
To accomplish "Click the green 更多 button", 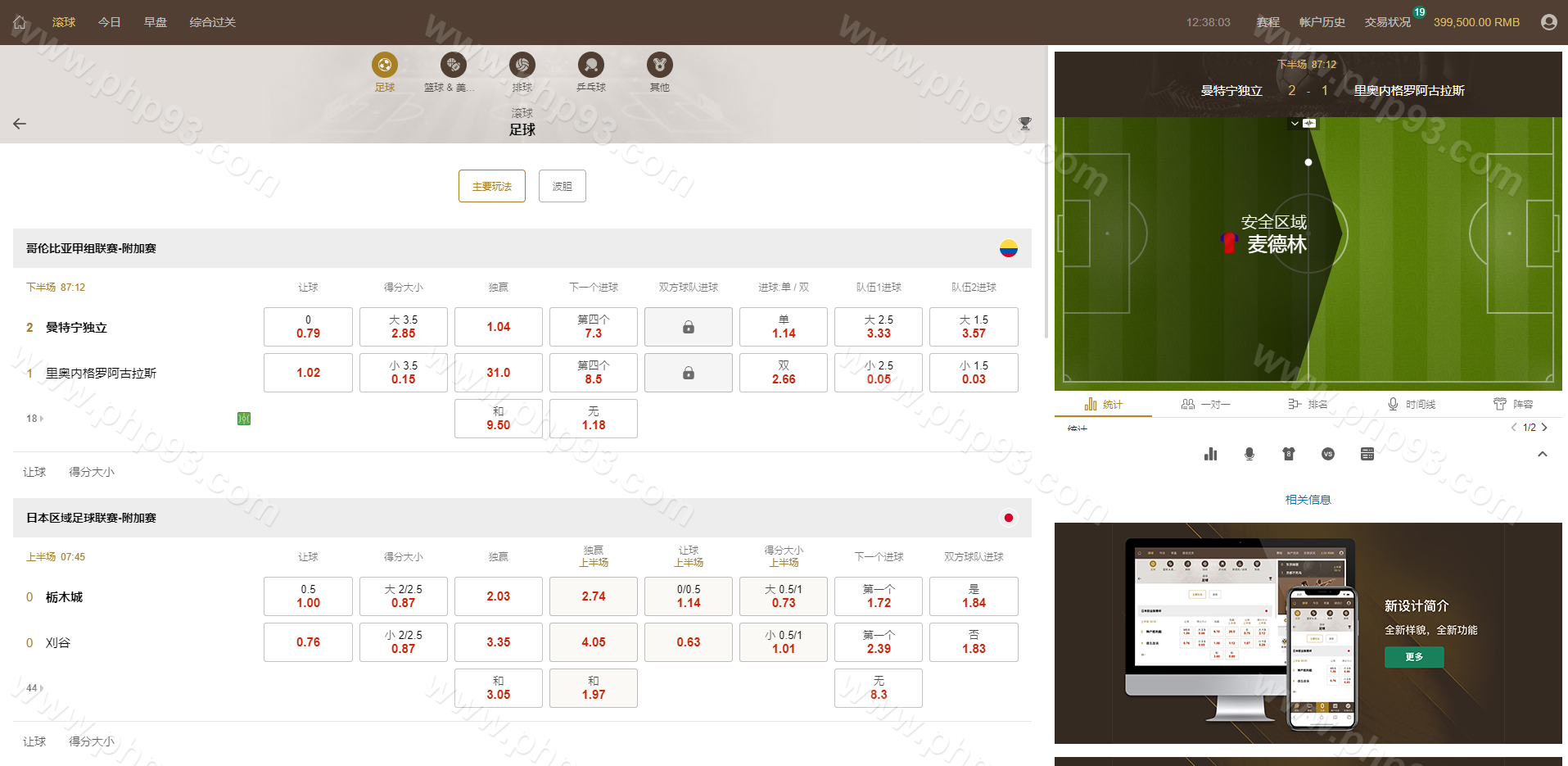I will (1413, 657).
